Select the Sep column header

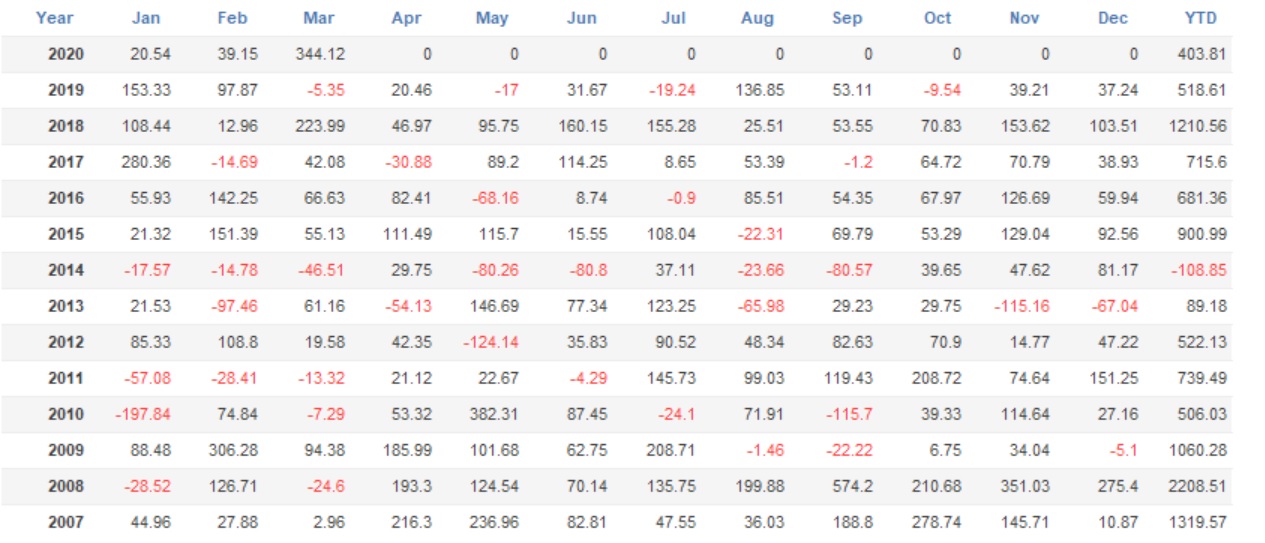pyautogui.click(x=847, y=18)
